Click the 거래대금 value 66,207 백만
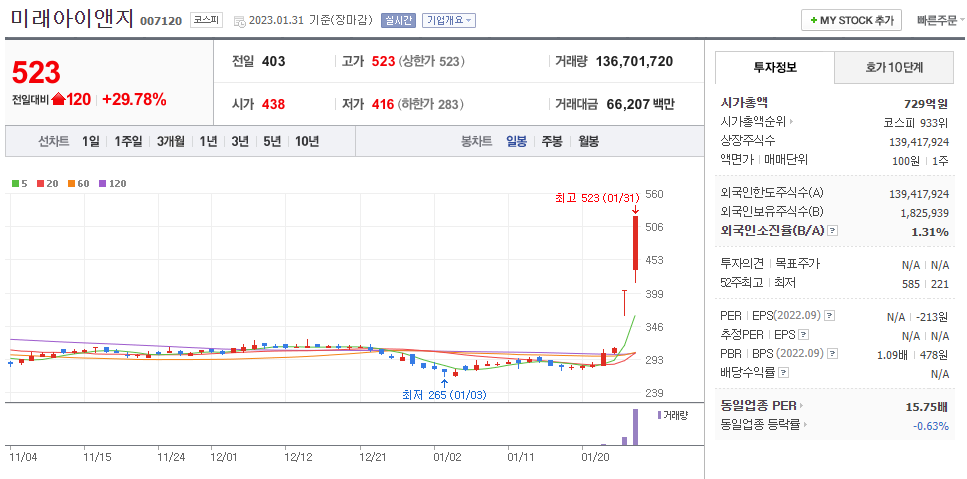 pyautogui.click(x=641, y=104)
